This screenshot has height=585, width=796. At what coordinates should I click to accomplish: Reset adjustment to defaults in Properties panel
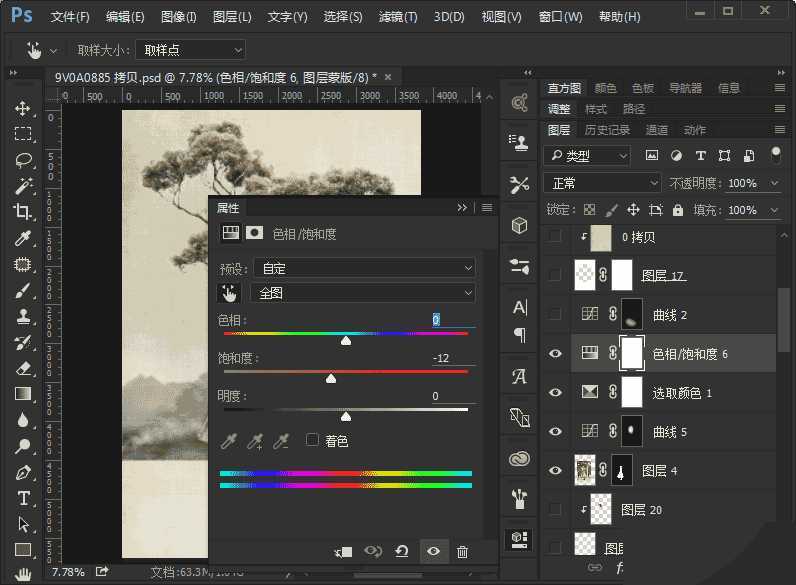402,551
